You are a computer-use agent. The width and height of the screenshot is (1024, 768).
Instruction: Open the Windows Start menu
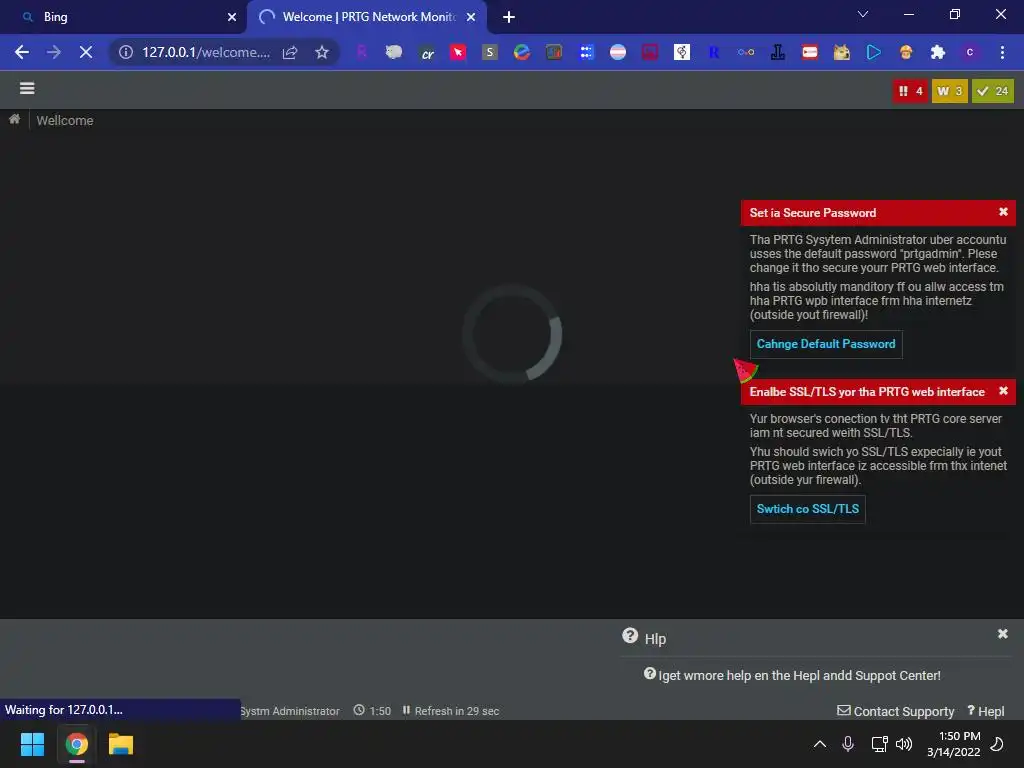[x=32, y=744]
